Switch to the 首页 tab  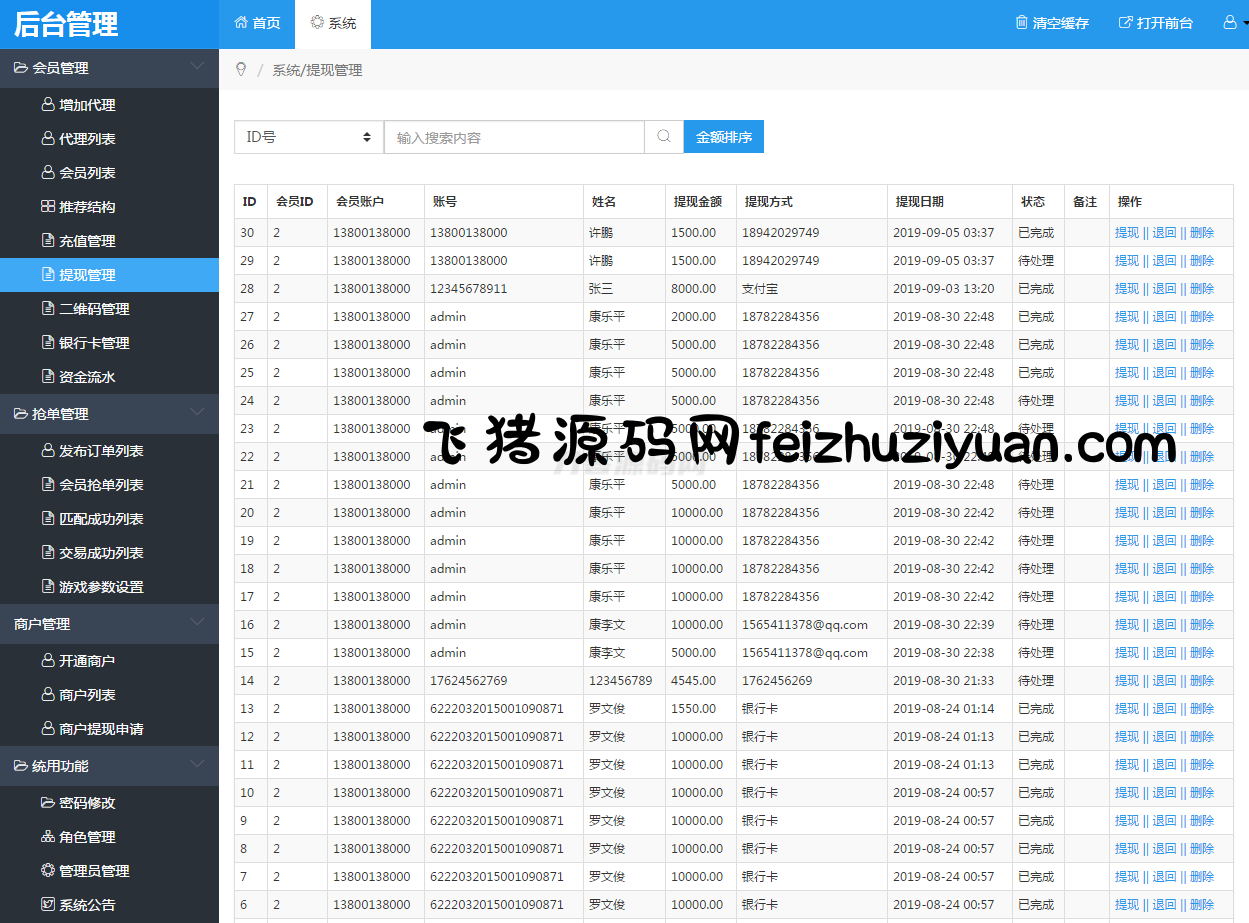pyautogui.click(x=257, y=23)
